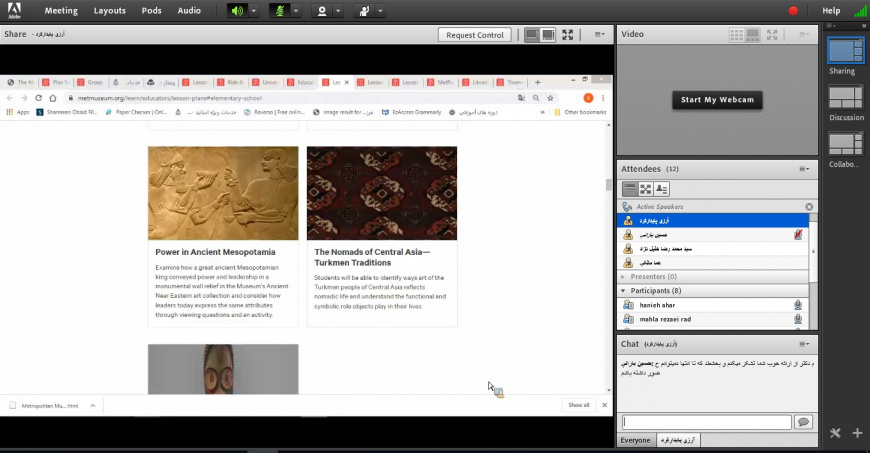The height and width of the screenshot is (453, 870).
Task: Make the Share pod full screen
Action: (568, 35)
